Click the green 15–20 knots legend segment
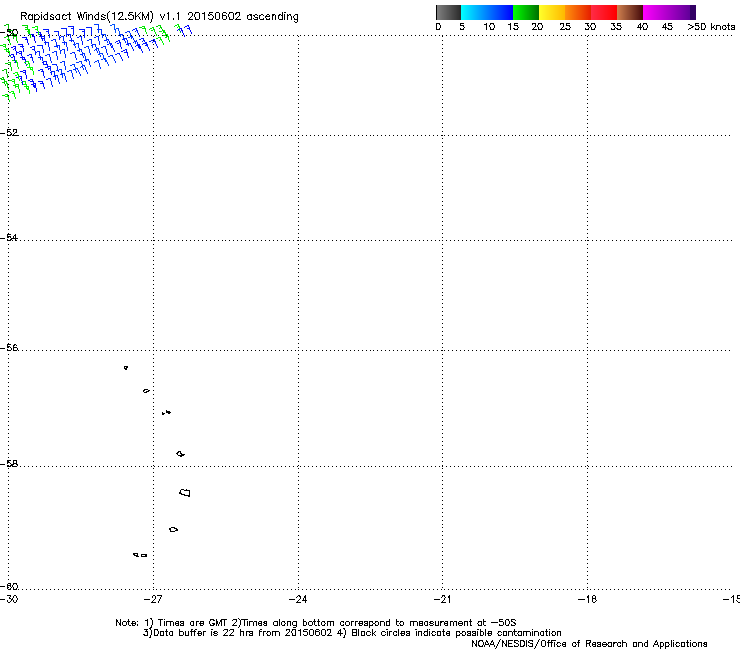The image size is (740, 650). [x=526, y=12]
